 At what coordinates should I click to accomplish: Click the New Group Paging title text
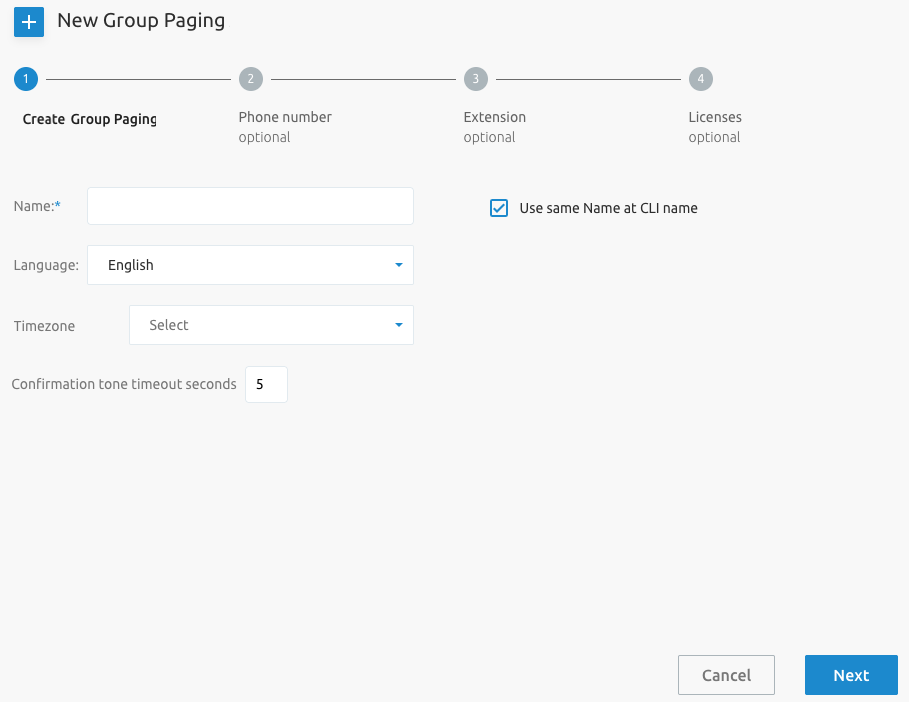coord(141,20)
